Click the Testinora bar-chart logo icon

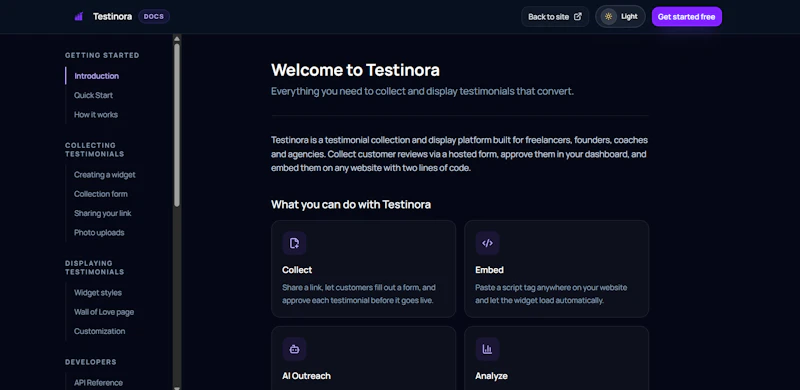pos(78,16)
